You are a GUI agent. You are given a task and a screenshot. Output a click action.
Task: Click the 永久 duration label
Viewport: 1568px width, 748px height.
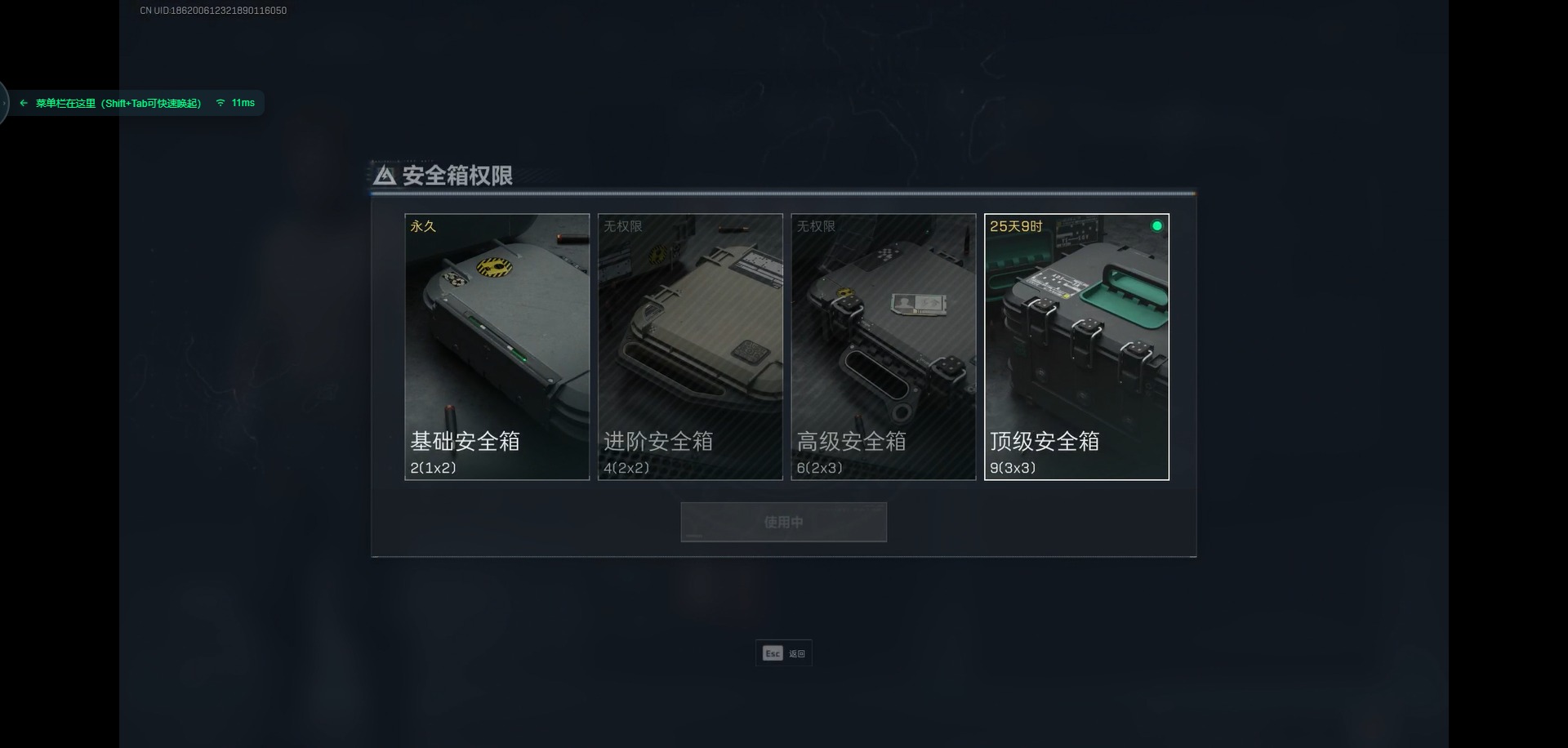[x=423, y=226]
